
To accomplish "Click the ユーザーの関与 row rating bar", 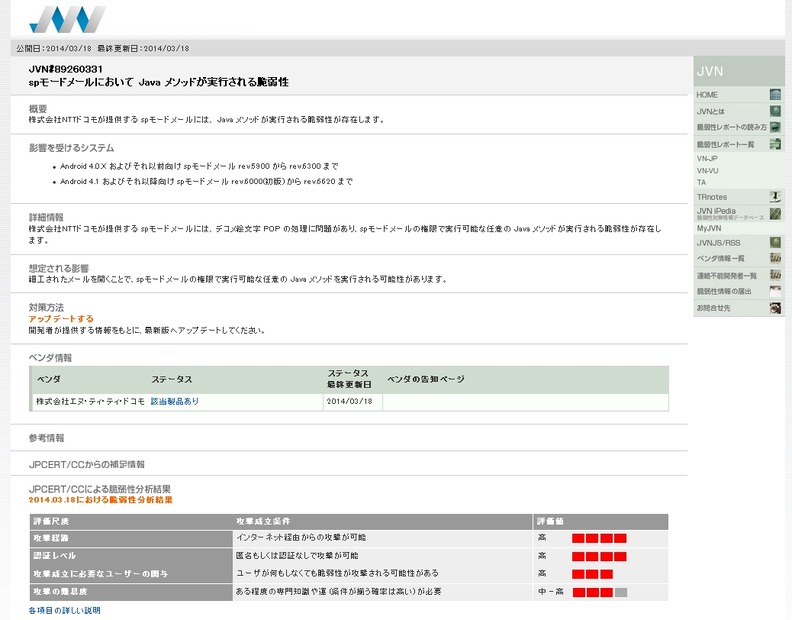I will (592, 574).
